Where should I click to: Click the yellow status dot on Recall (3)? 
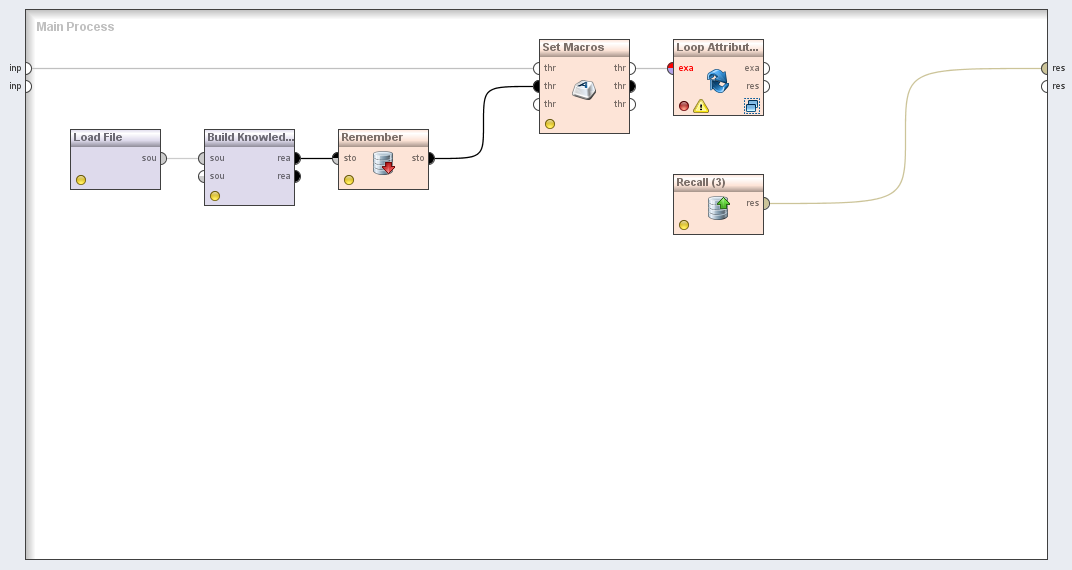pos(684,225)
